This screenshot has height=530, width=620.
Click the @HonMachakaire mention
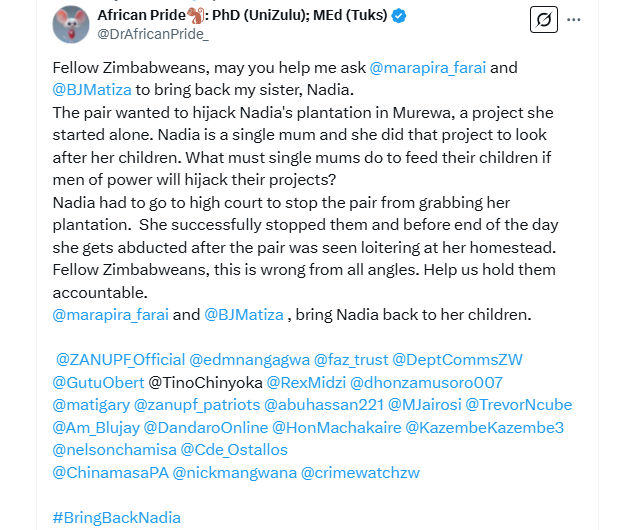(x=335, y=428)
